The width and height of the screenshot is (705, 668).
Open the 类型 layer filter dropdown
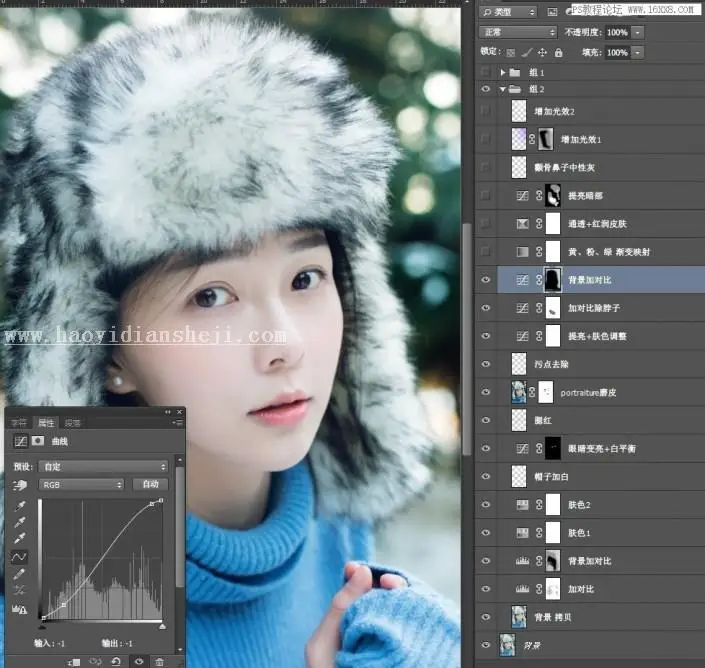[508, 12]
